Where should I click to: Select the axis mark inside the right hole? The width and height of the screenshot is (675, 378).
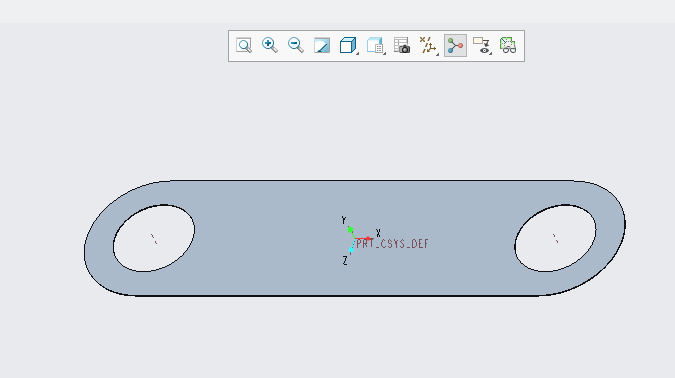tap(556, 239)
